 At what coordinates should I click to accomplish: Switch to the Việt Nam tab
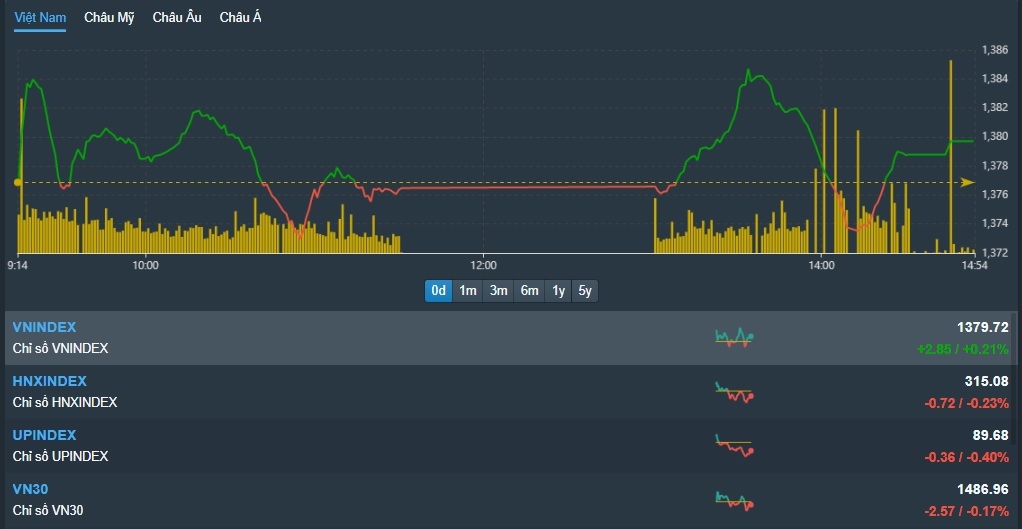click(x=40, y=18)
